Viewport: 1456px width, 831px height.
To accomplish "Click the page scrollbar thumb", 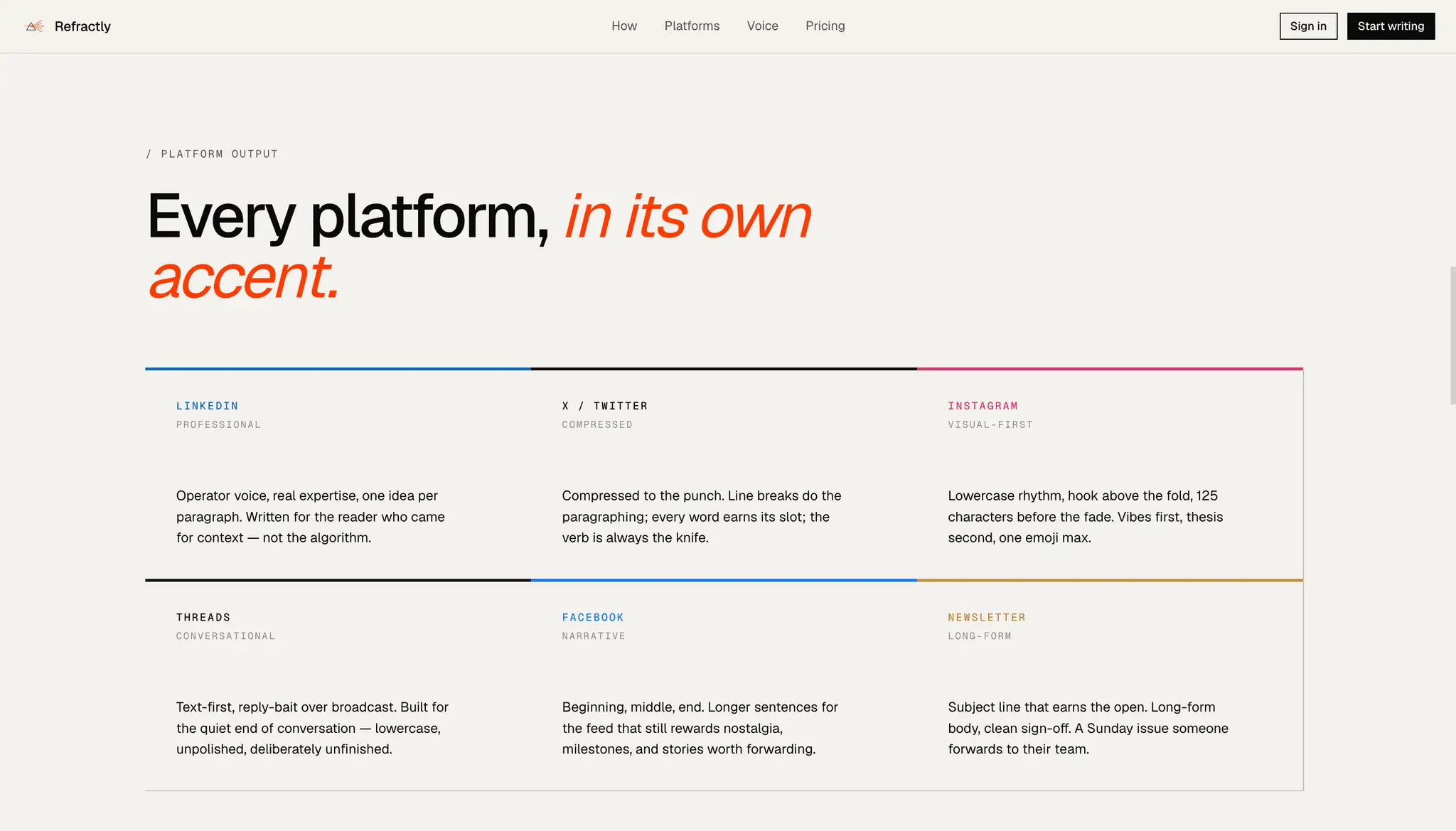I will [x=1452, y=336].
